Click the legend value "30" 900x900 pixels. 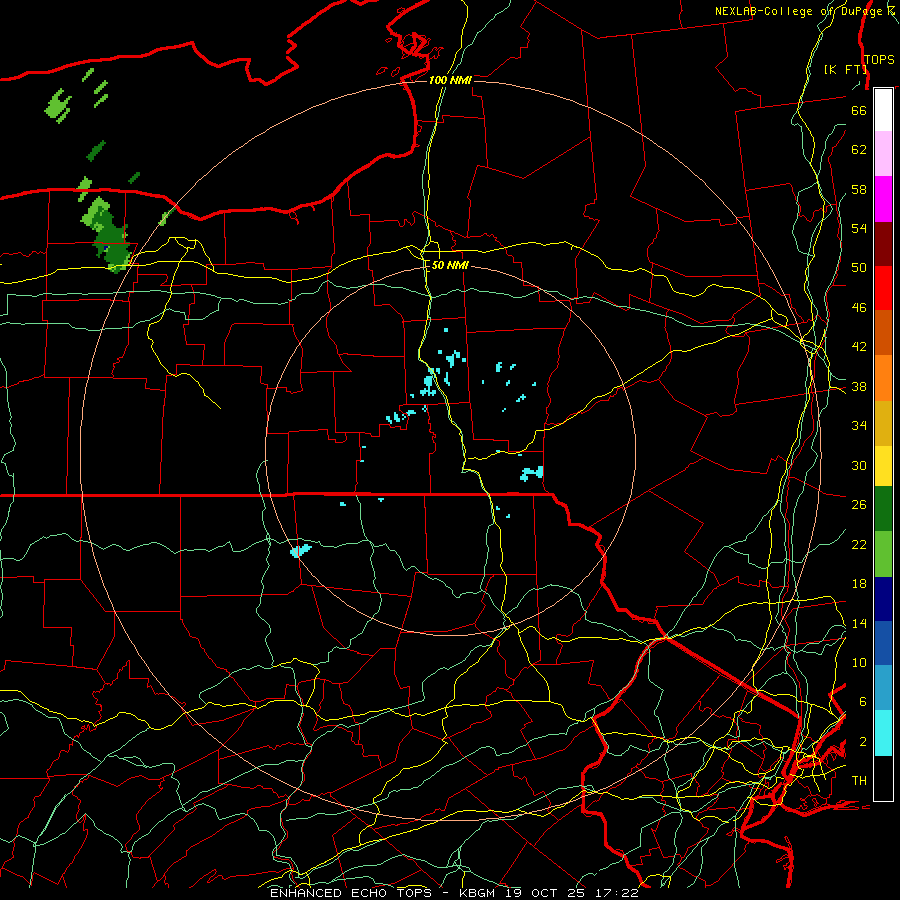(859, 465)
